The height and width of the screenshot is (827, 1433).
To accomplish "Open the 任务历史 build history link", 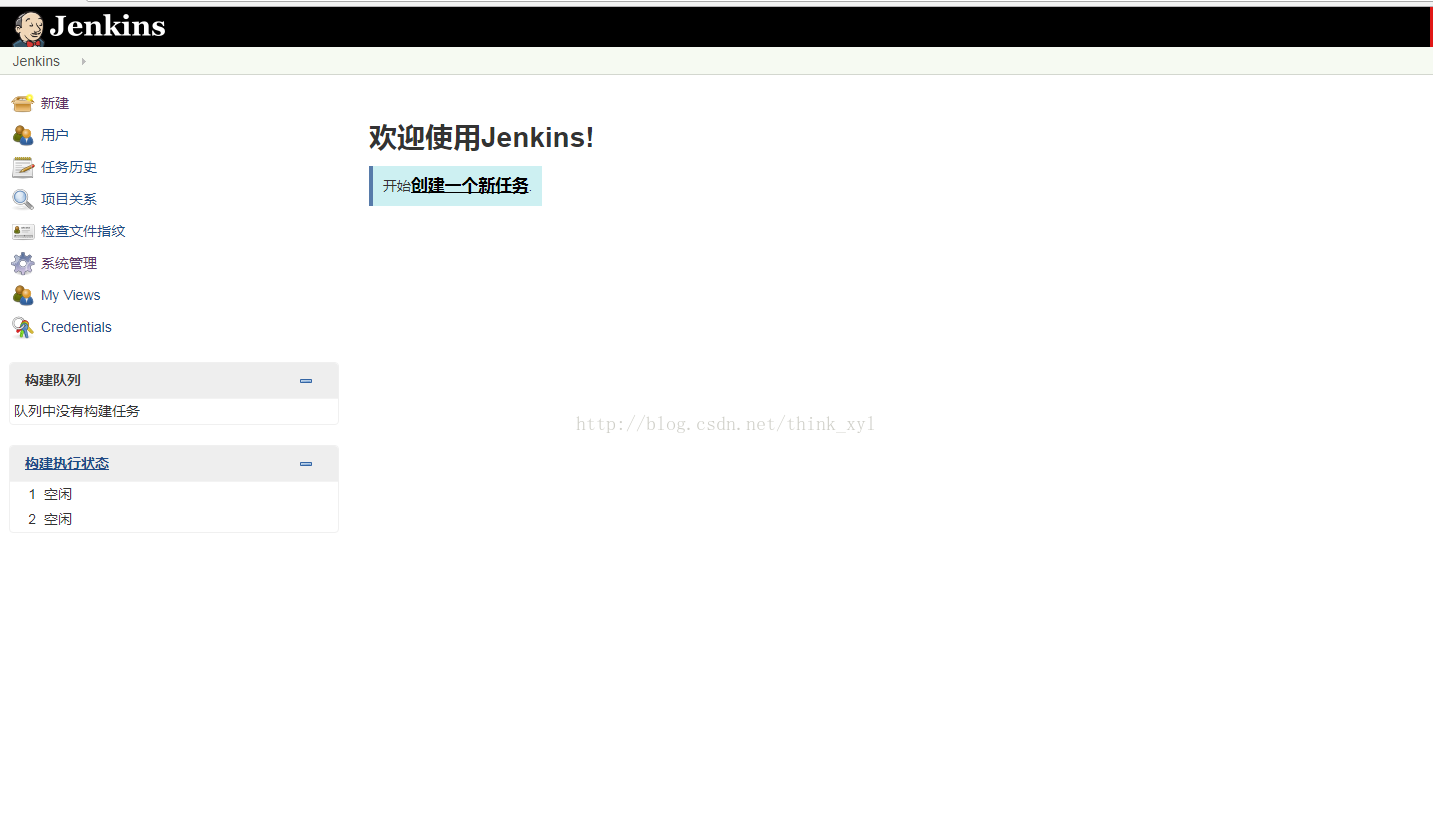I will coord(69,167).
